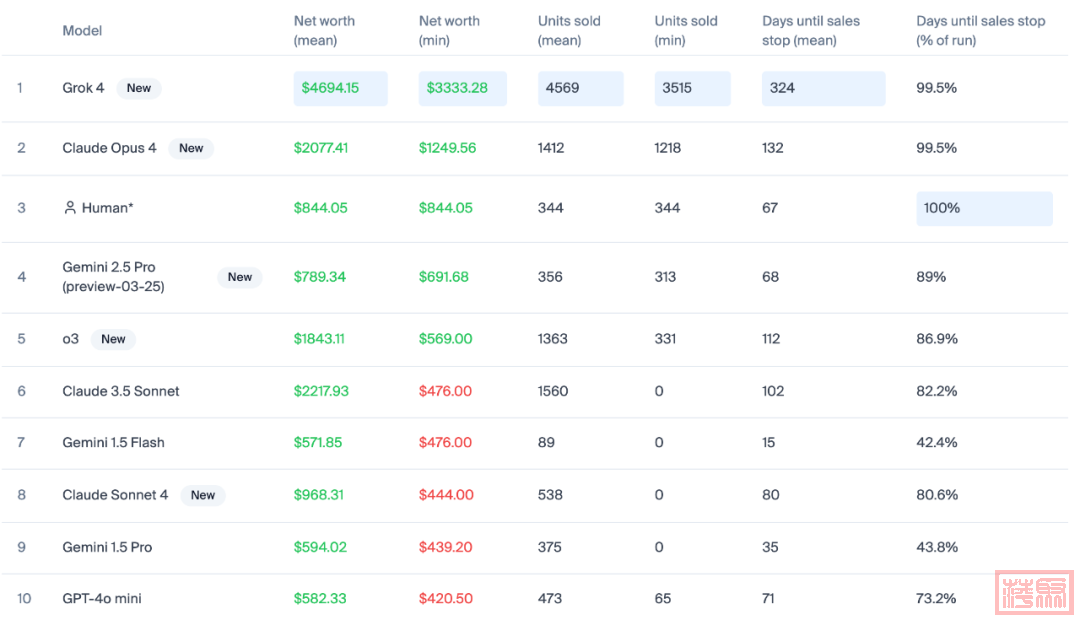Viewport: 1080px width, 620px height.
Task: Click 43.8% in Gemini 1.5 Pro row
Action: (937, 547)
